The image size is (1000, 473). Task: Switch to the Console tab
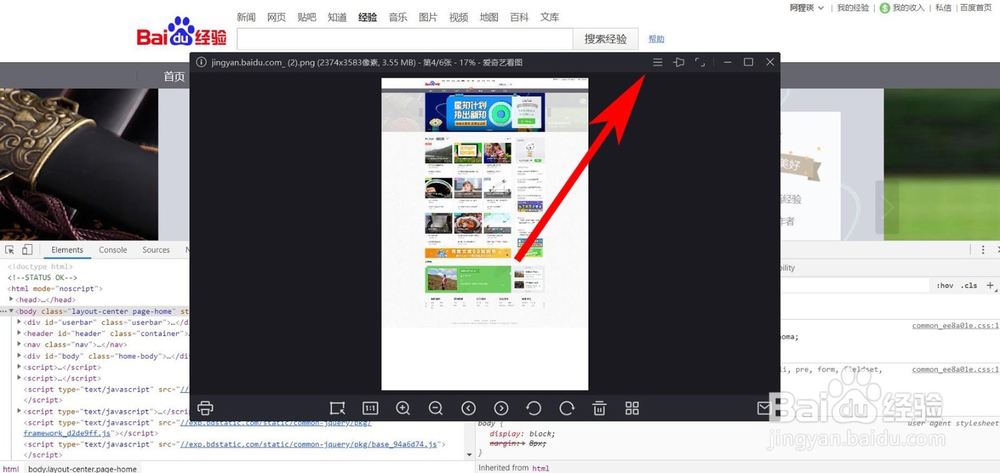click(113, 250)
